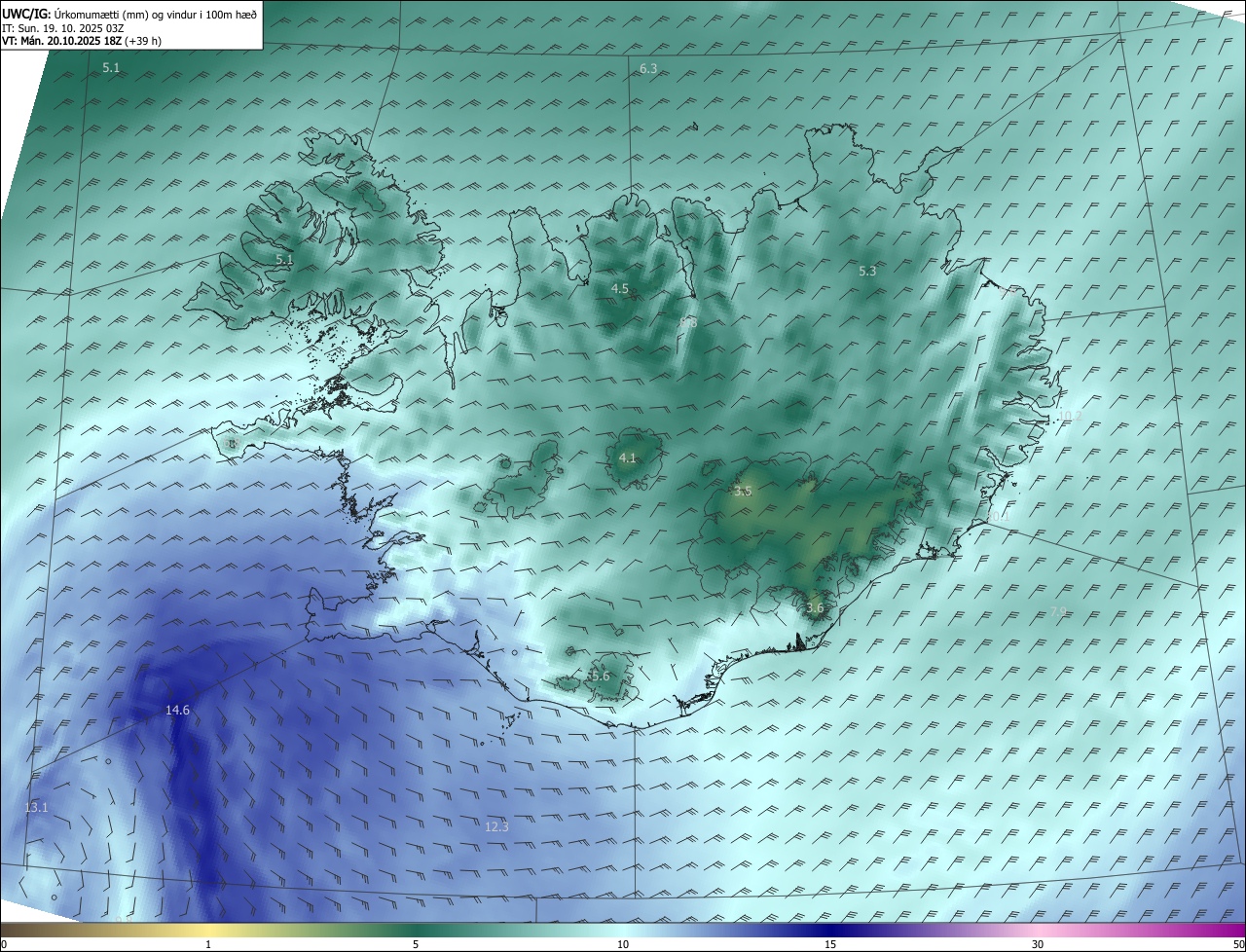This screenshot has height=952, width=1246.
Task: Click the 3.5 value on Vatnajökull glacier
Action: tap(743, 492)
